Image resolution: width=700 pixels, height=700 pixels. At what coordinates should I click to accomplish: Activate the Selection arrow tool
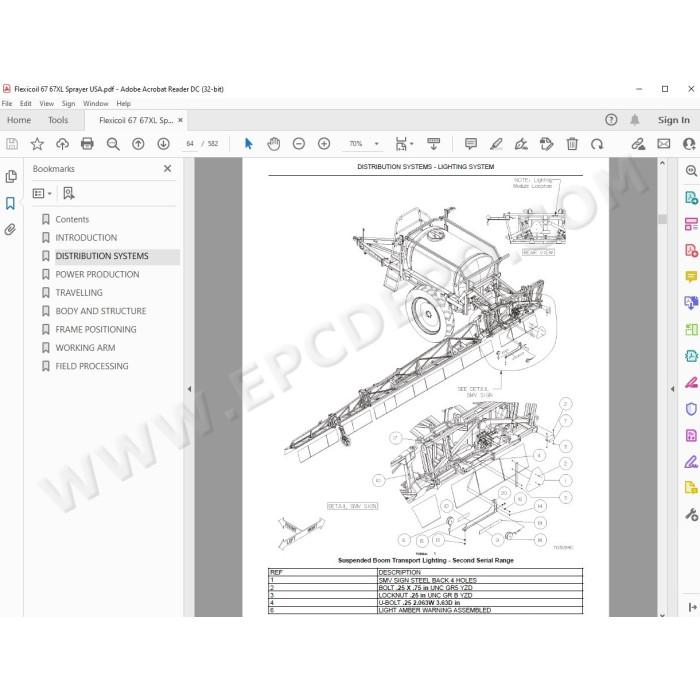(249, 144)
